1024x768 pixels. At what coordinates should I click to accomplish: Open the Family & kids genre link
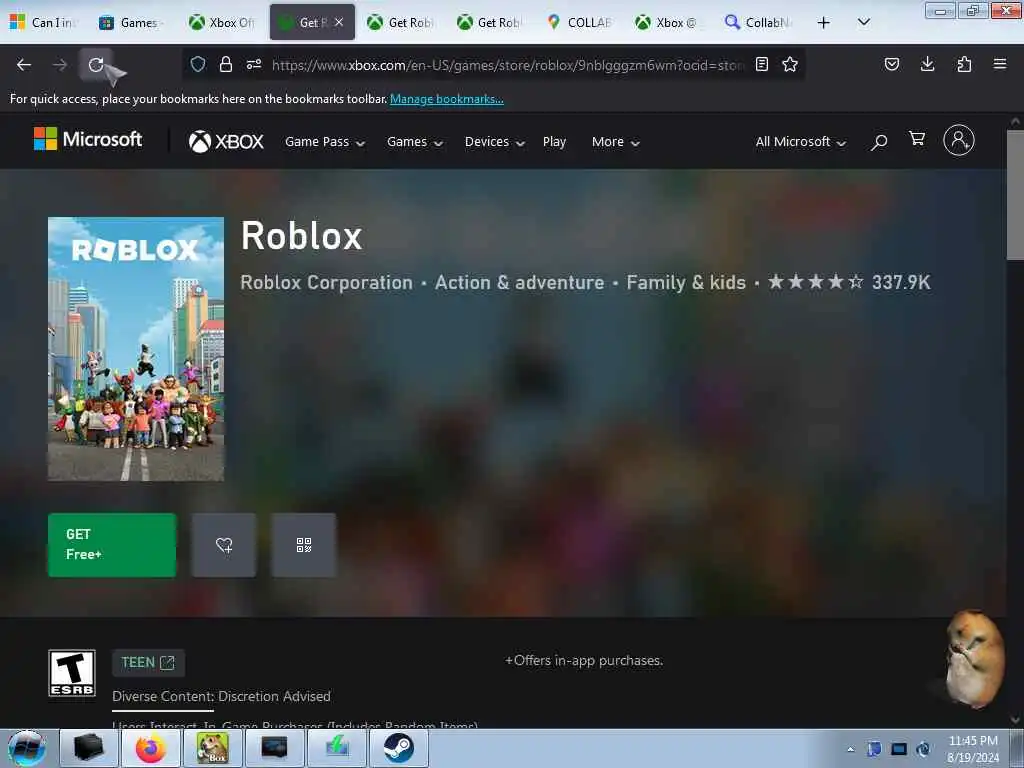(686, 283)
